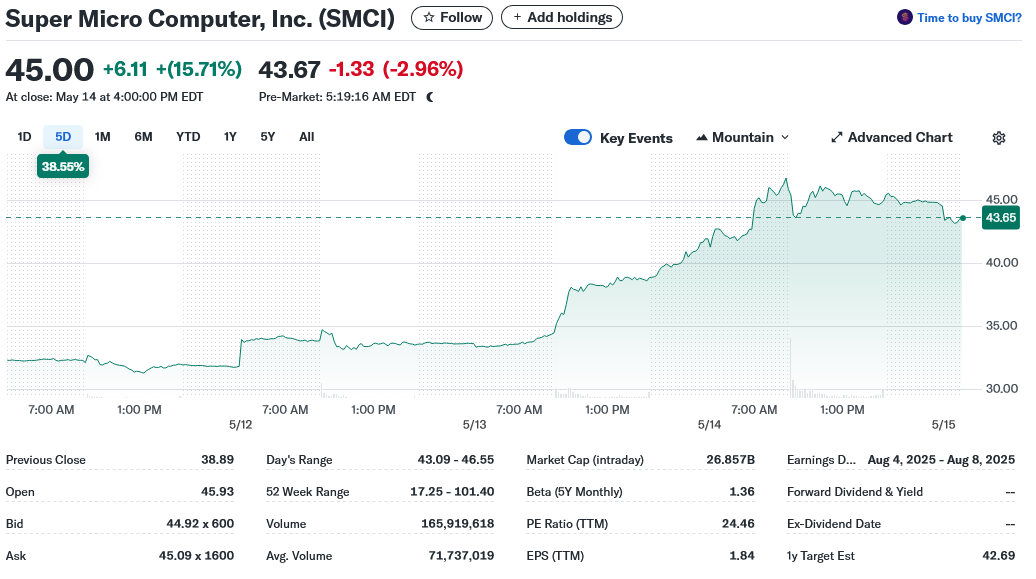Click the Advanced Chart expand arrows icon
This screenshot has width=1036, height=579.
click(x=837, y=137)
